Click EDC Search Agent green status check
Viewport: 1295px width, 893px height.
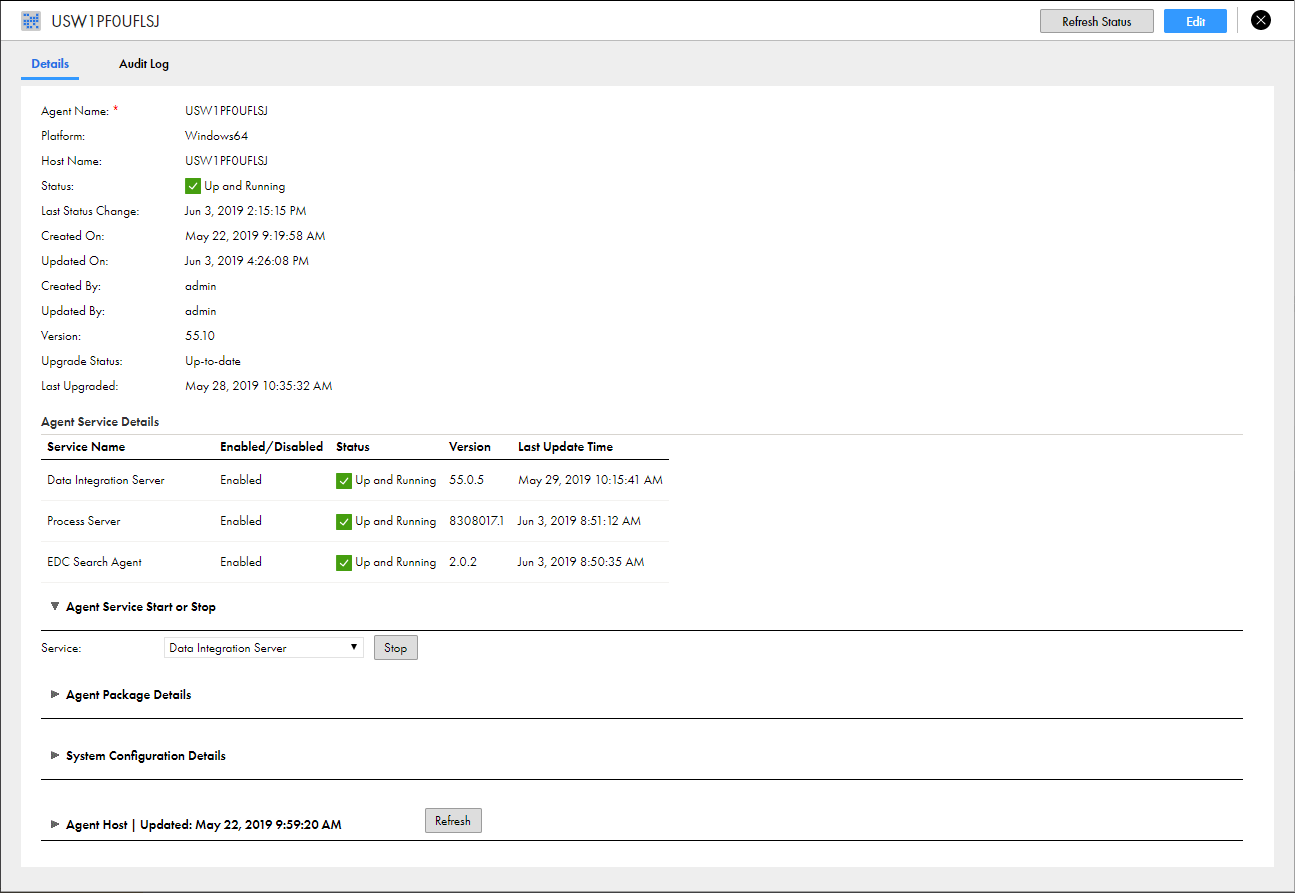click(x=344, y=563)
